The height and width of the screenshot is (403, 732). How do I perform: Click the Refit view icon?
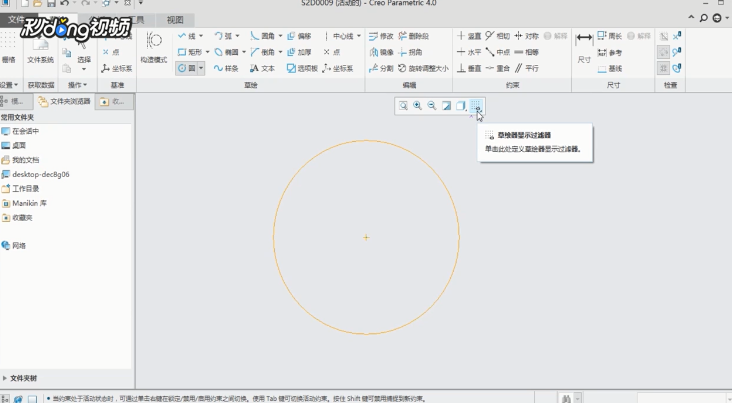click(403, 106)
